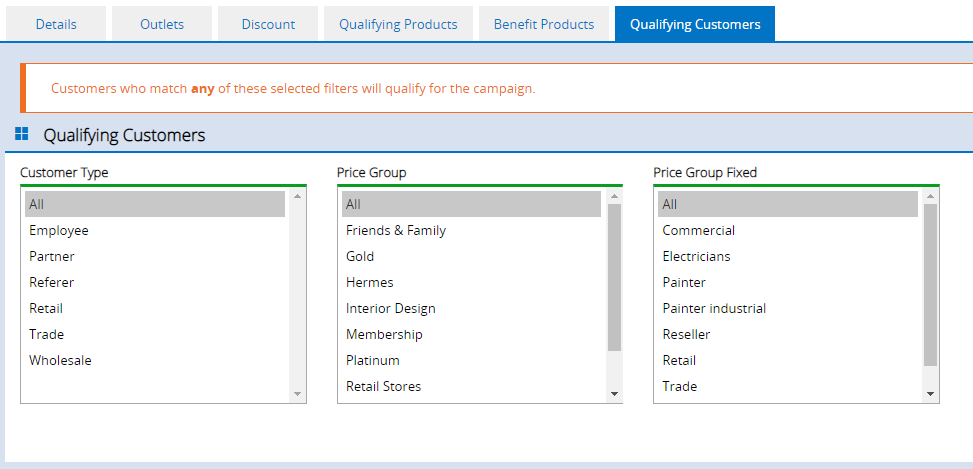The height and width of the screenshot is (469, 973).
Task: Choose Friends & Family price group
Action: click(x=472, y=230)
